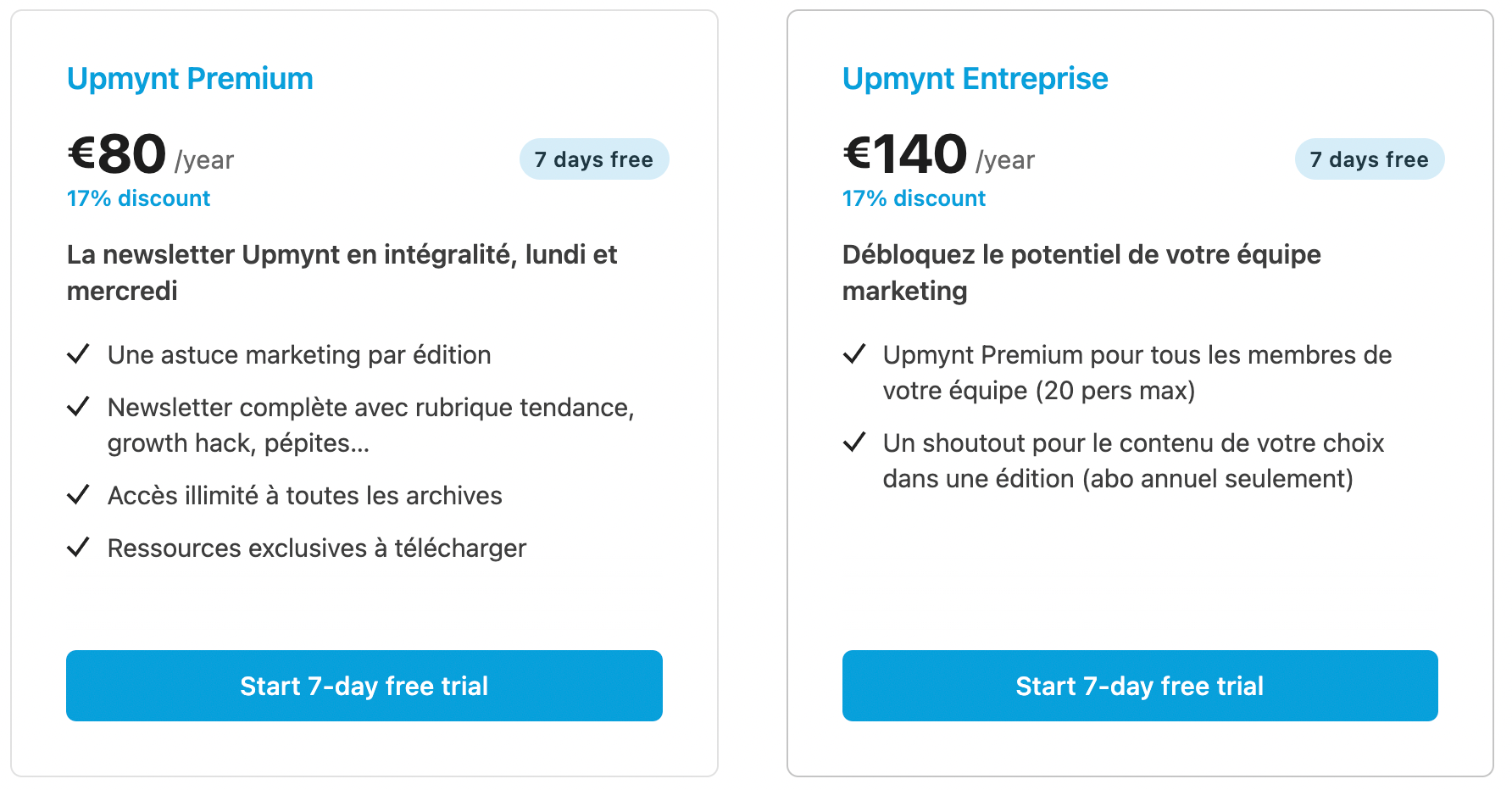This screenshot has width=1512, height=790.
Task: Select the €140 /year price
Action: 939,154
